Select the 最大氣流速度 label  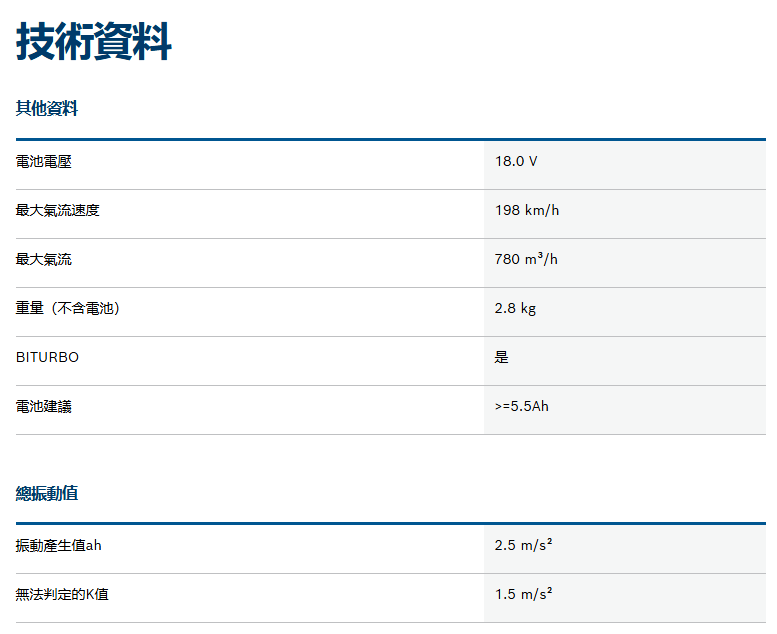pos(57,210)
